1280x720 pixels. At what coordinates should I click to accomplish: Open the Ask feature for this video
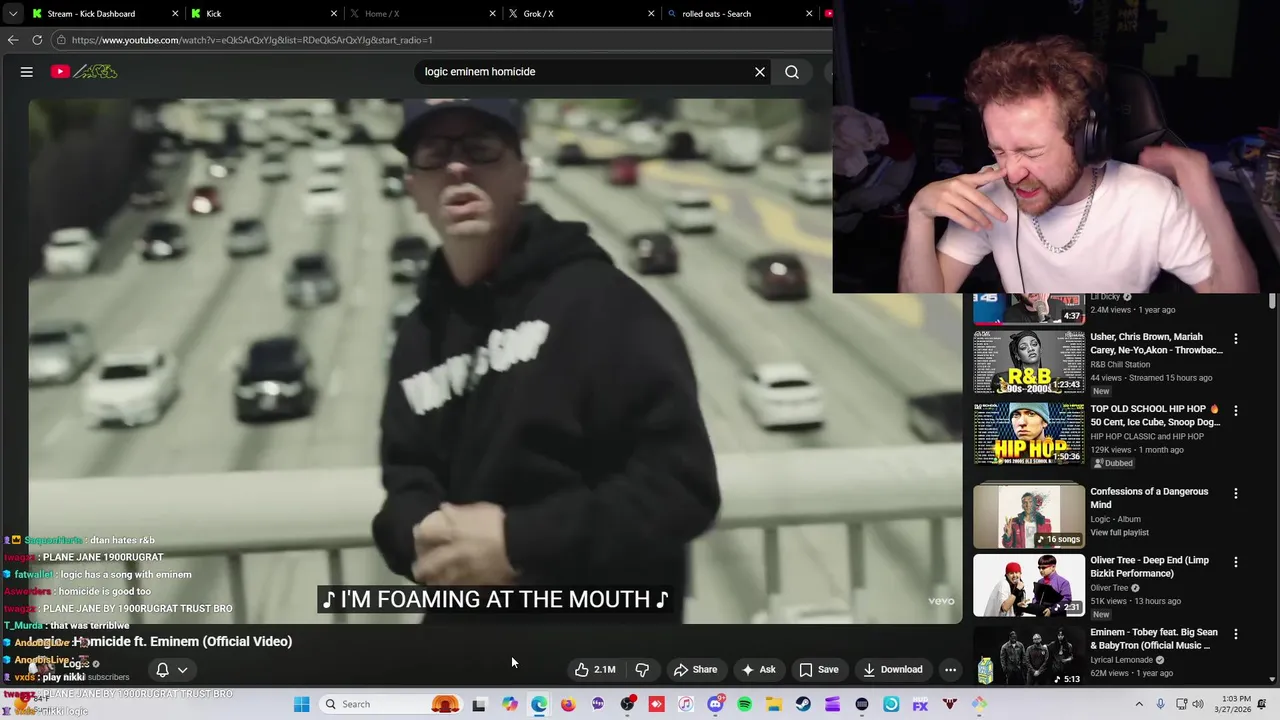pyautogui.click(x=758, y=670)
